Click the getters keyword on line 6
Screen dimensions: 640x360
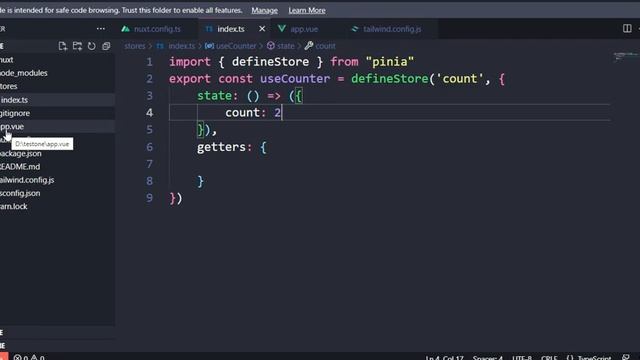pyautogui.click(x=221, y=147)
